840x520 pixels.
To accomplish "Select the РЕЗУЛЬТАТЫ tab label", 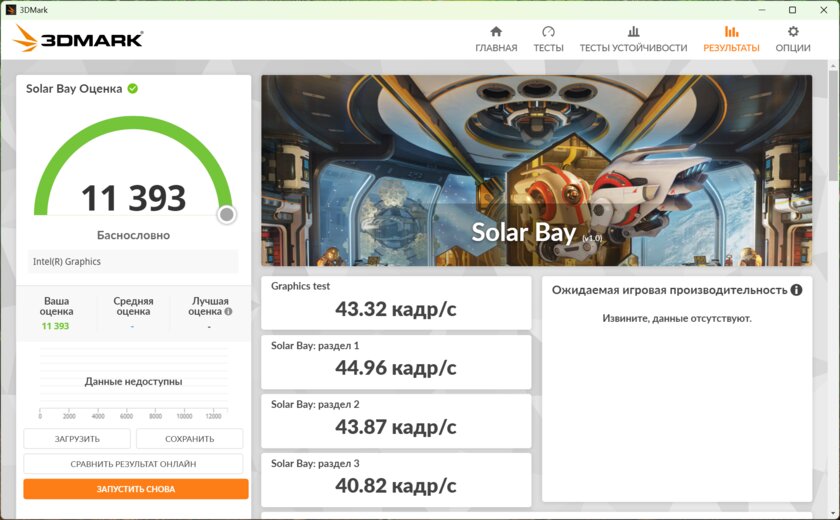I will [731, 48].
